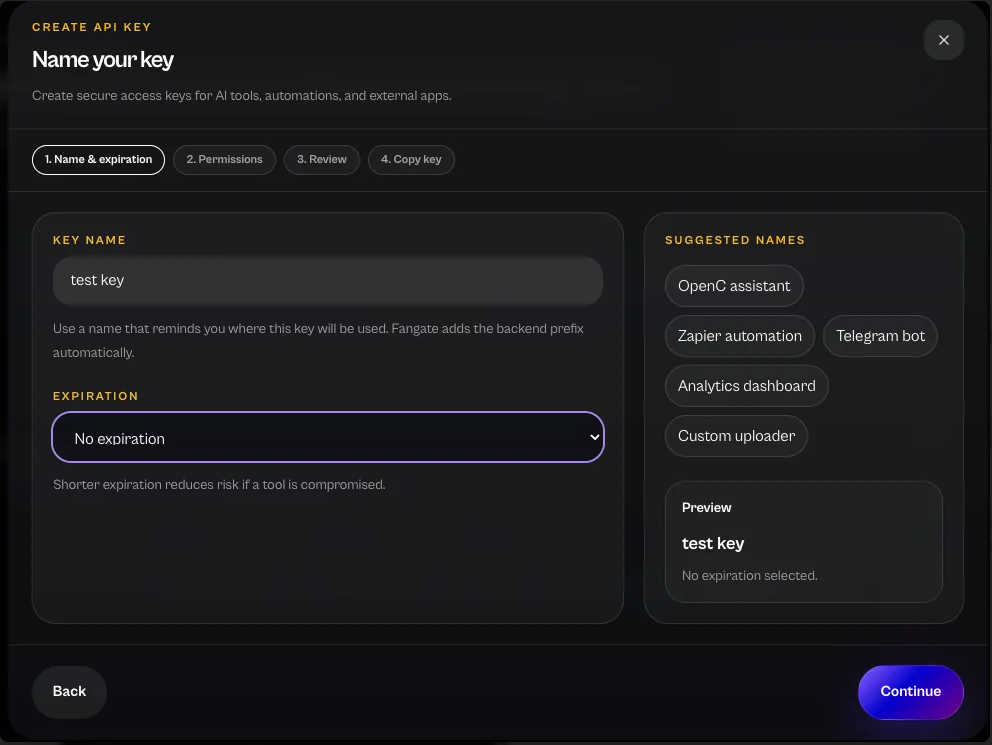This screenshot has height=745, width=992.
Task: Click the 'SUGGESTED NAMES' section label
Action: [735, 240]
